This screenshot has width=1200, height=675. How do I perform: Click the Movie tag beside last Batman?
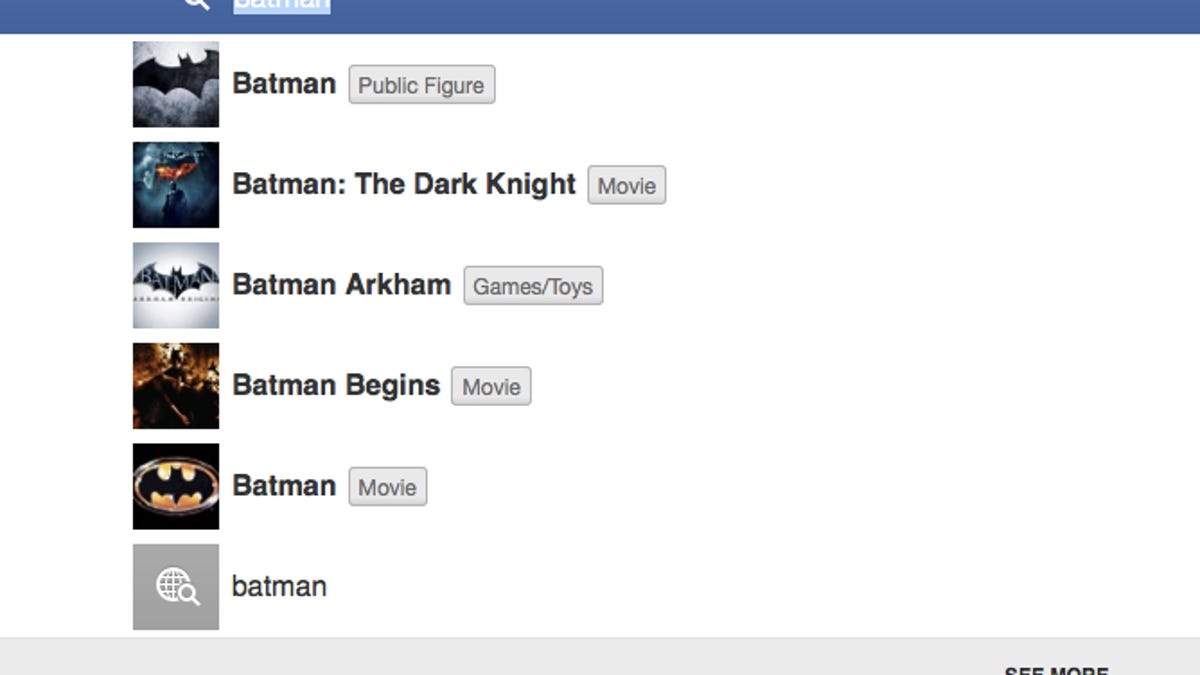tap(387, 487)
